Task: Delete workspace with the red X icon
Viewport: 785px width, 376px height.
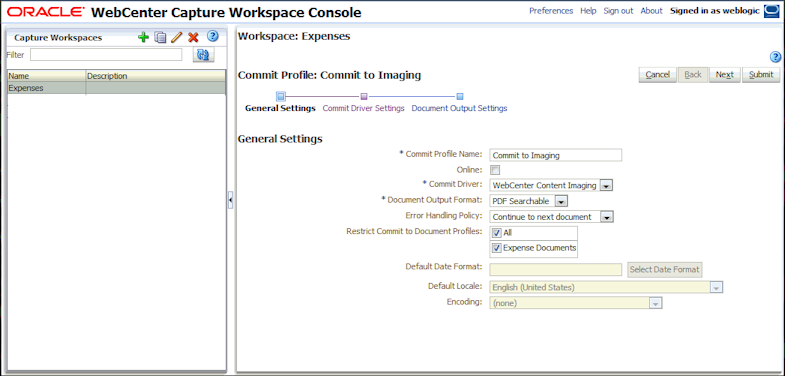Action: pyautogui.click(x=193, y=38)
